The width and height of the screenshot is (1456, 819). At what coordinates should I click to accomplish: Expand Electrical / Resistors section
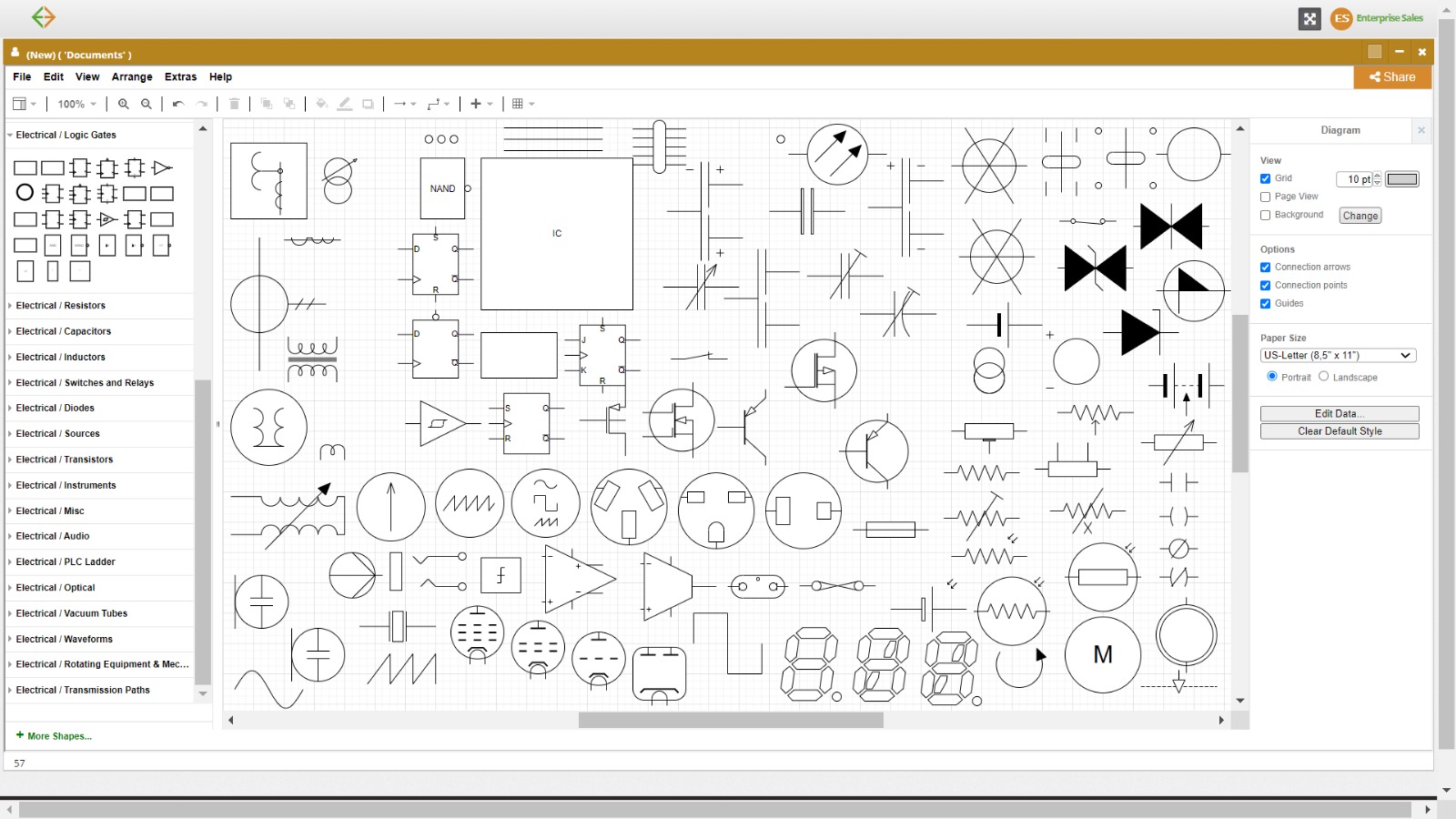click(99, 306)
